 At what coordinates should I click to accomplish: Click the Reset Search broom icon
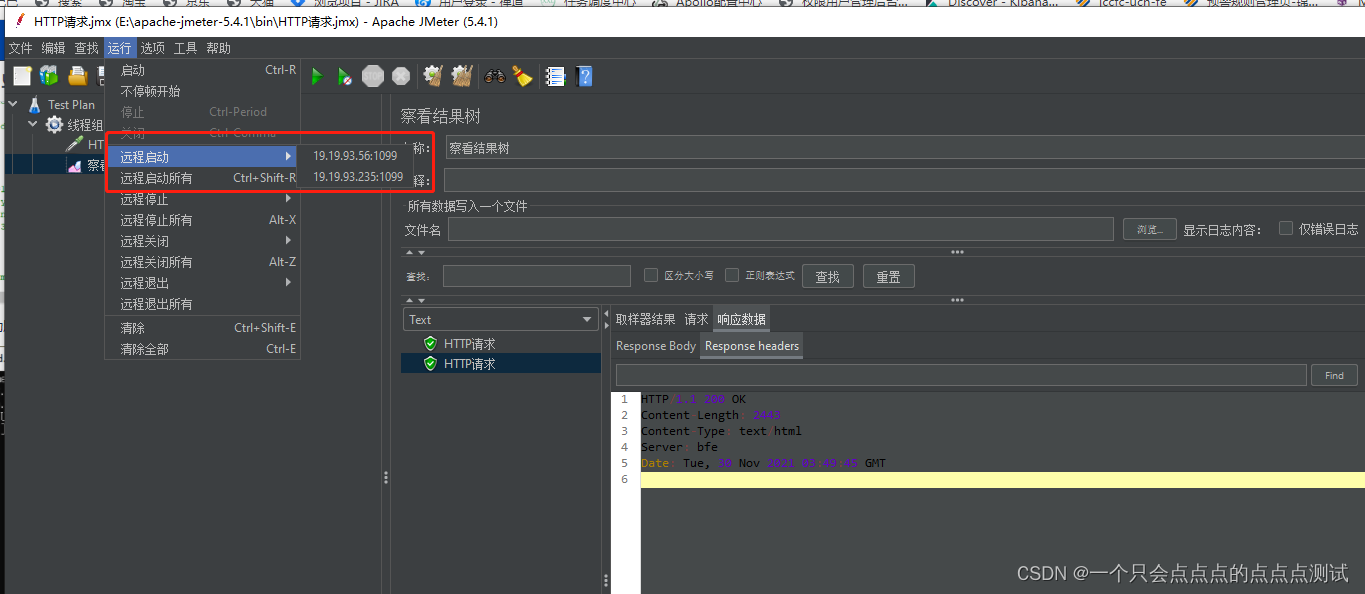click(522, 76)
